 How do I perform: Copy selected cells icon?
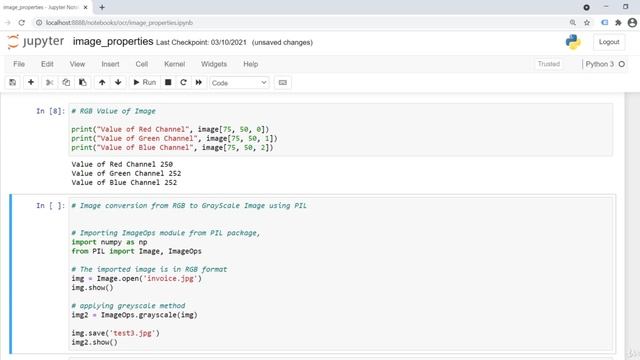[66, 82]
